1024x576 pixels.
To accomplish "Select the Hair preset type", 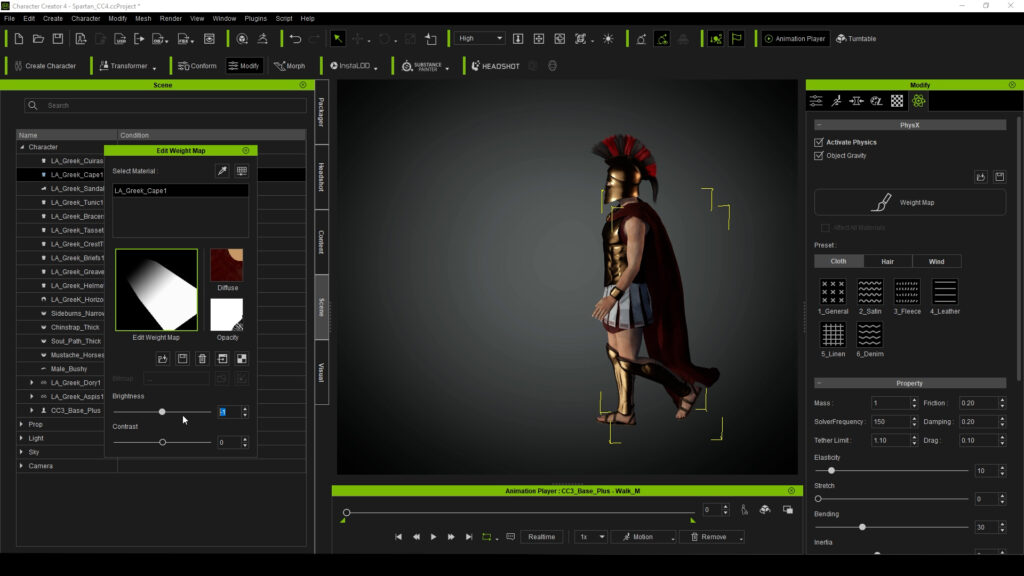I will [x=888, y=261].
